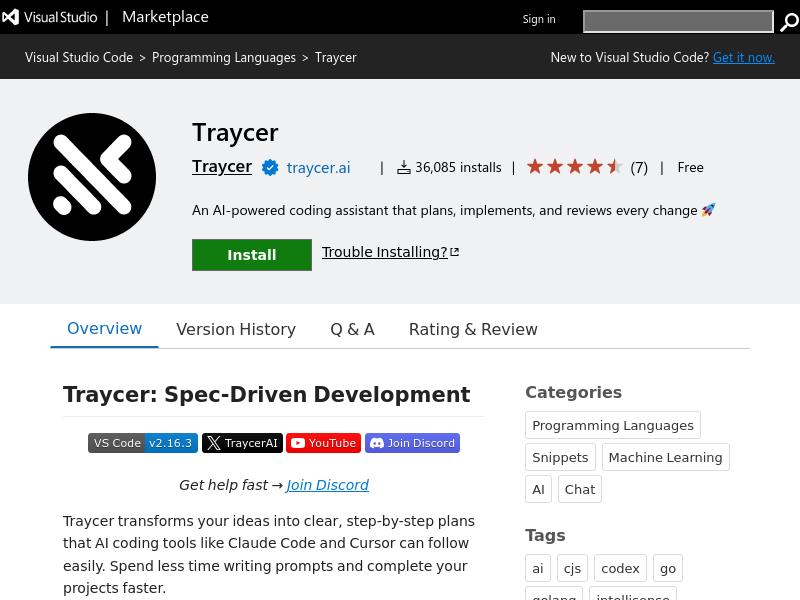Select the AI category chip

[x=538, y=489]
